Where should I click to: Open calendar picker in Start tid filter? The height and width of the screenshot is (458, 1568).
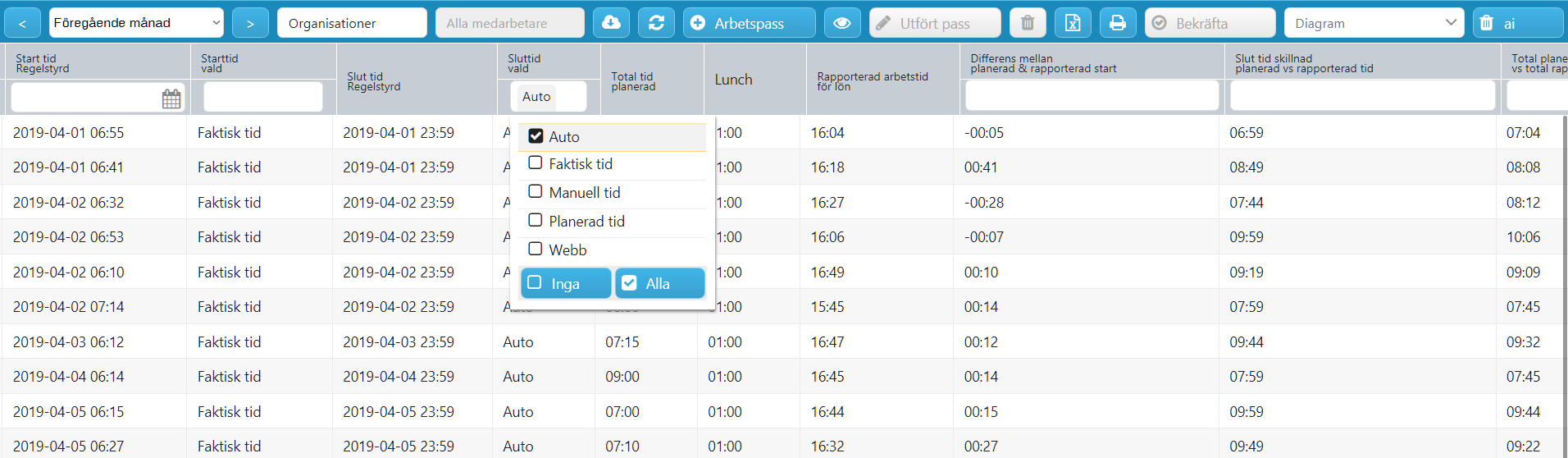(x=171, y=98)
